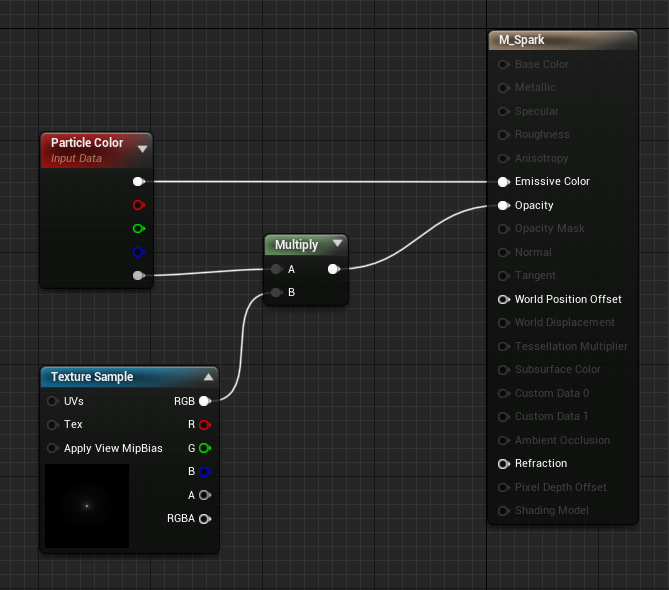The image size is (669, 590).
Task: Collapse the Texture Sample node arrow
Action: coord(208,377)
